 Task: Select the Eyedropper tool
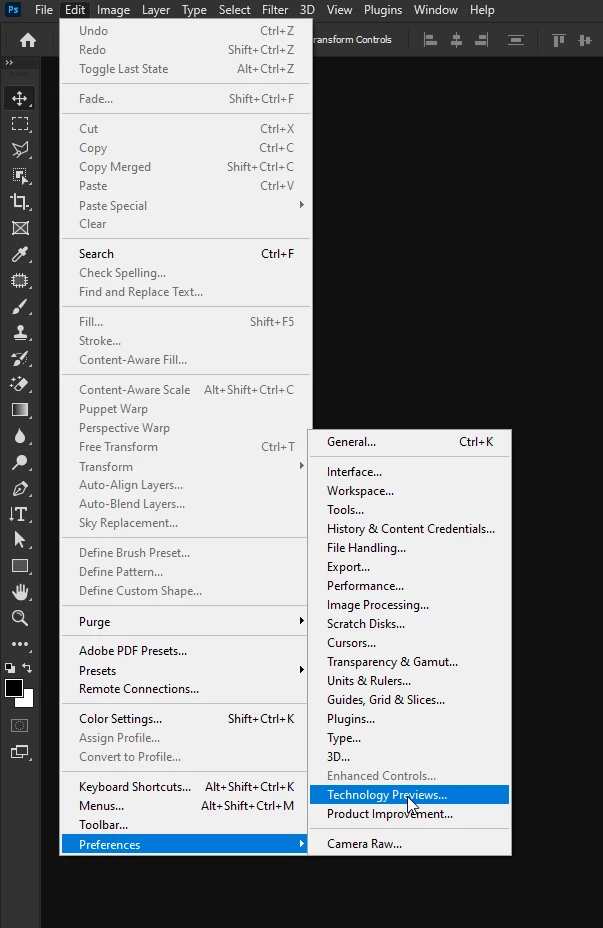click(20, 254)
